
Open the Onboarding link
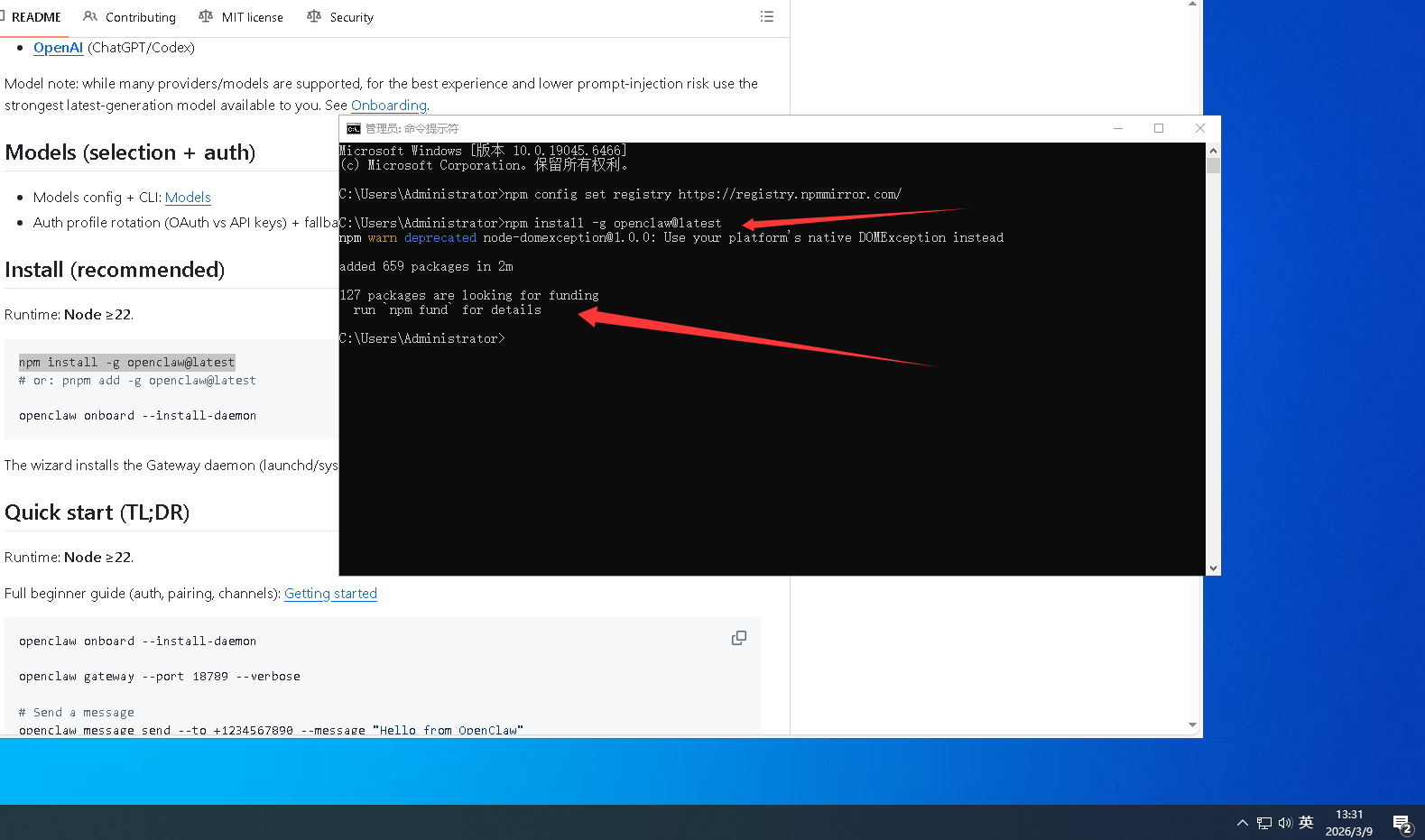(x=388, y=106)
